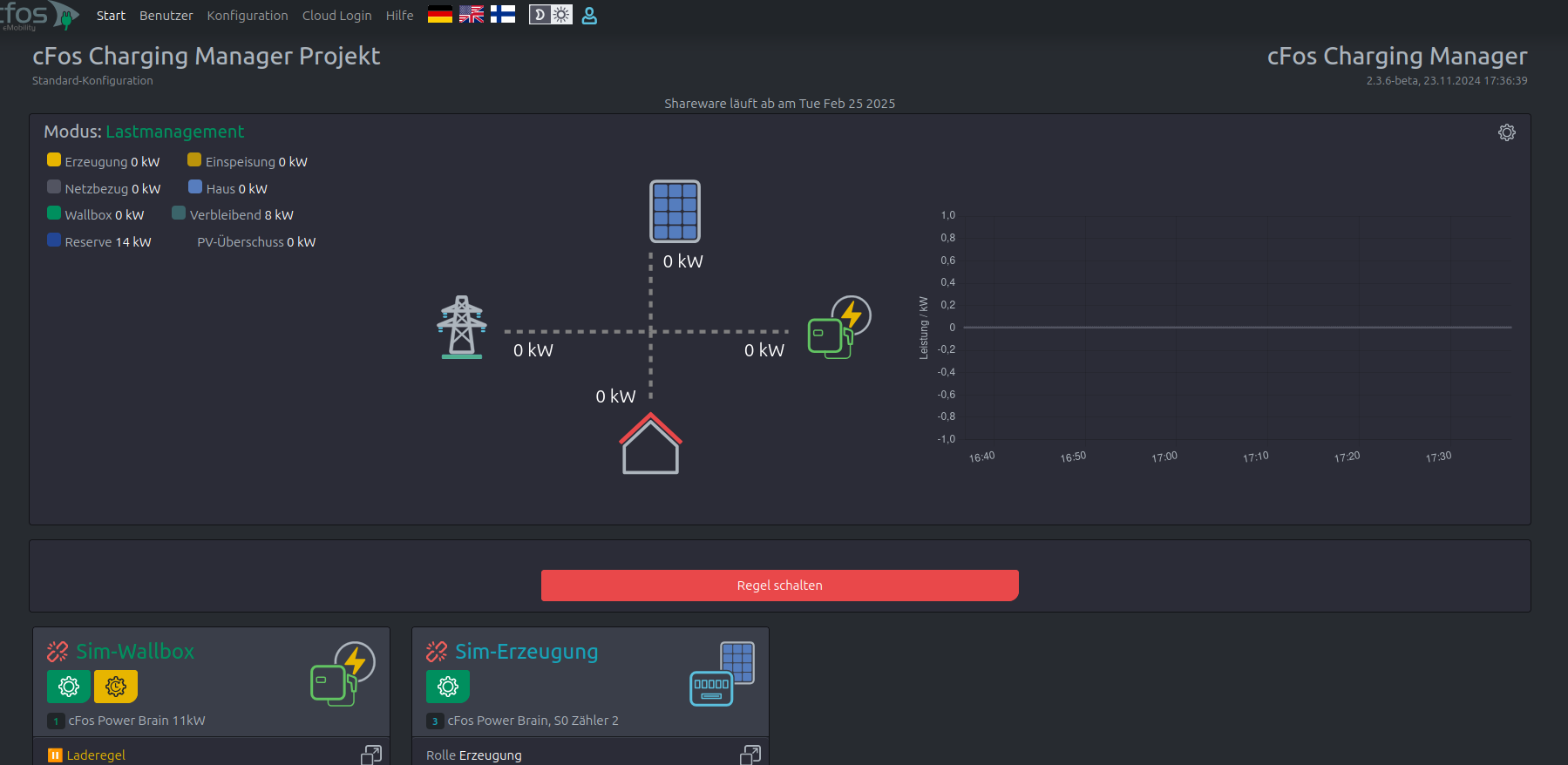Open Sim-Wallbox yellow charging rules gear
The width and height of the screenshot is (1568, 765).
116,687
